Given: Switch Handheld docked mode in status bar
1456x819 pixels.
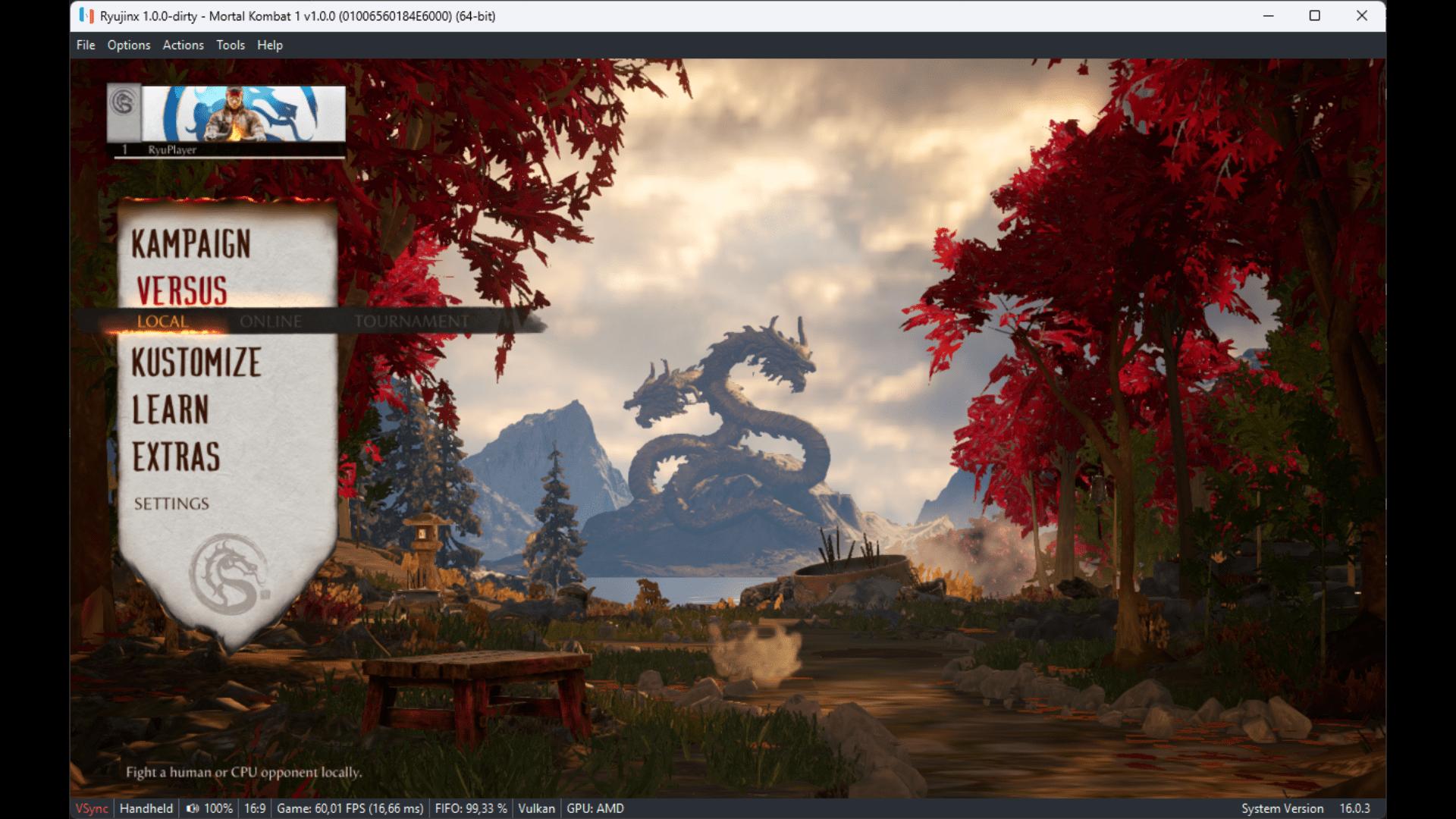Looking at the screenshot, I should (146, 808).
